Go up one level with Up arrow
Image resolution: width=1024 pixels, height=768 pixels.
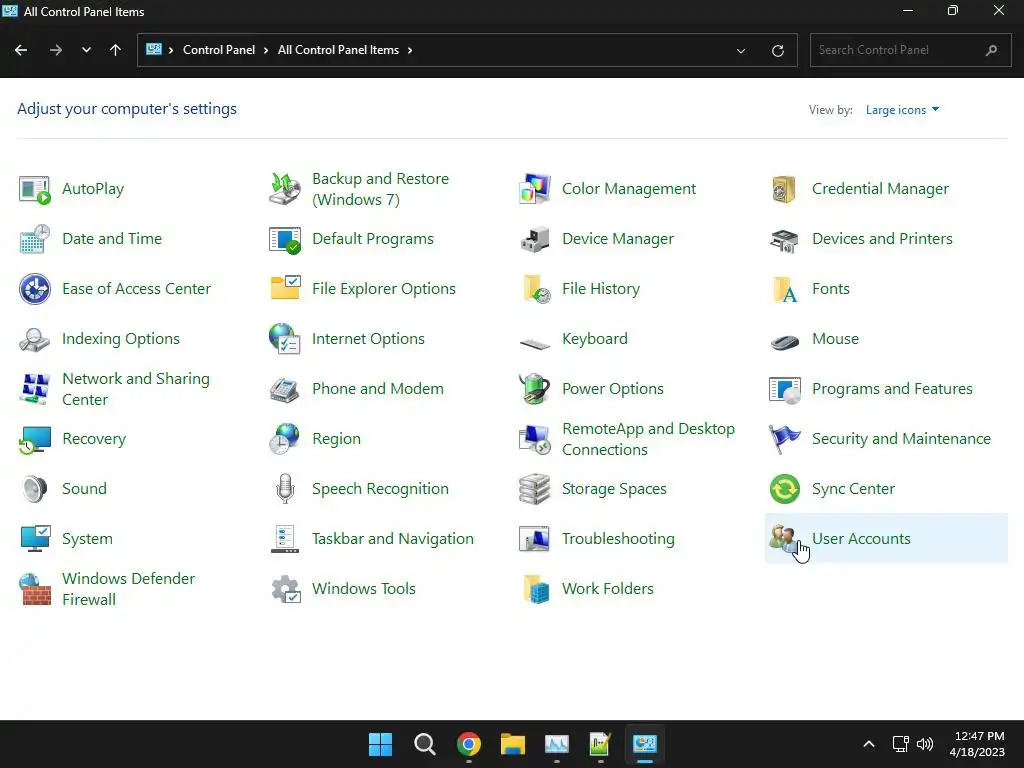[116, 50]
